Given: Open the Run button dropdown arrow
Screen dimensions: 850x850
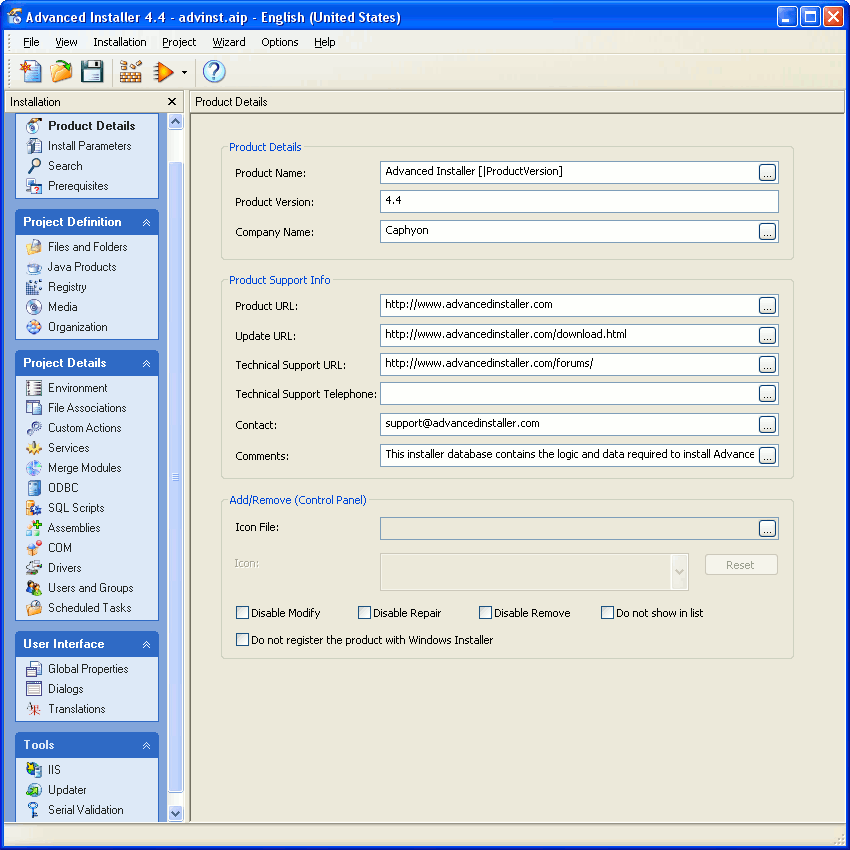Looking at the screenshot, I should [x=184, y=72].
